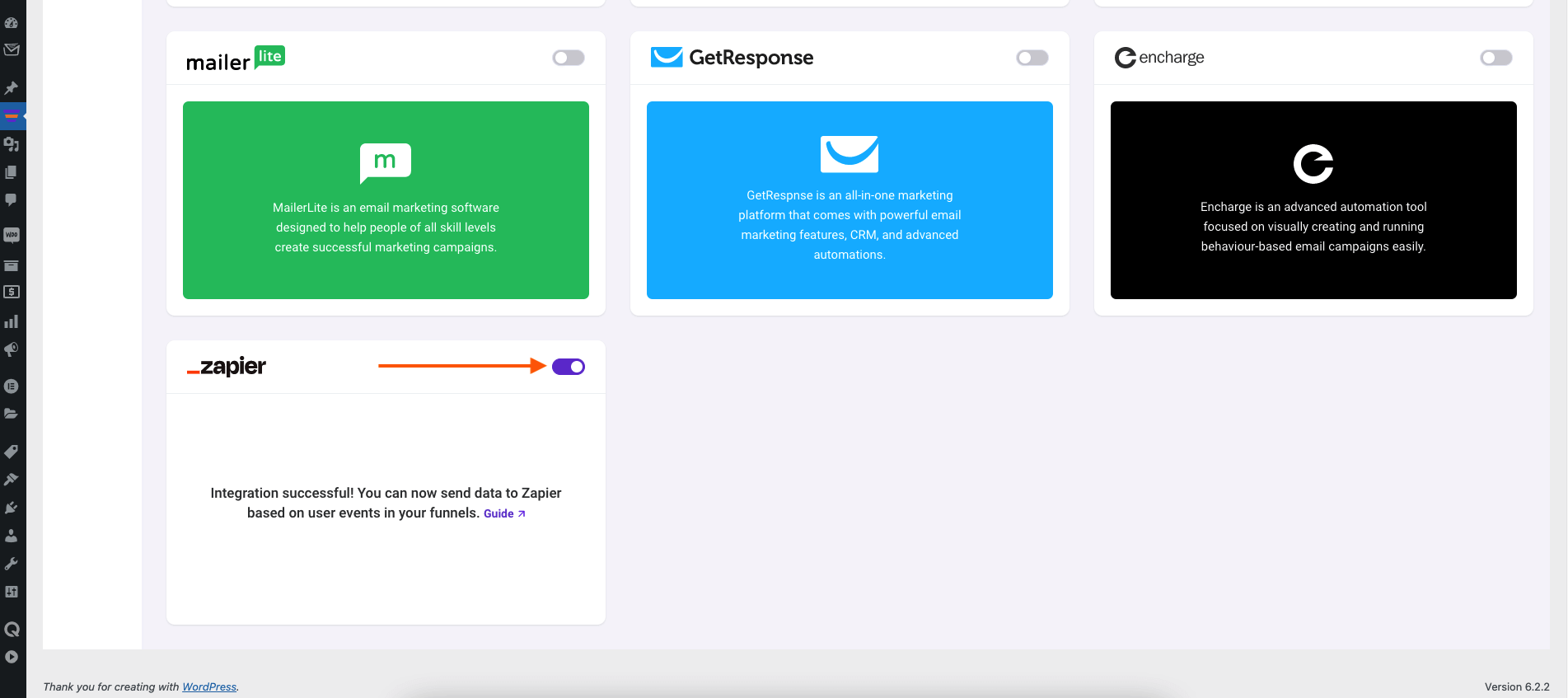Click the Collapse menu play icon
Image resolution: width=1568 pixels, height=698 pixels.
click(12, 657)
